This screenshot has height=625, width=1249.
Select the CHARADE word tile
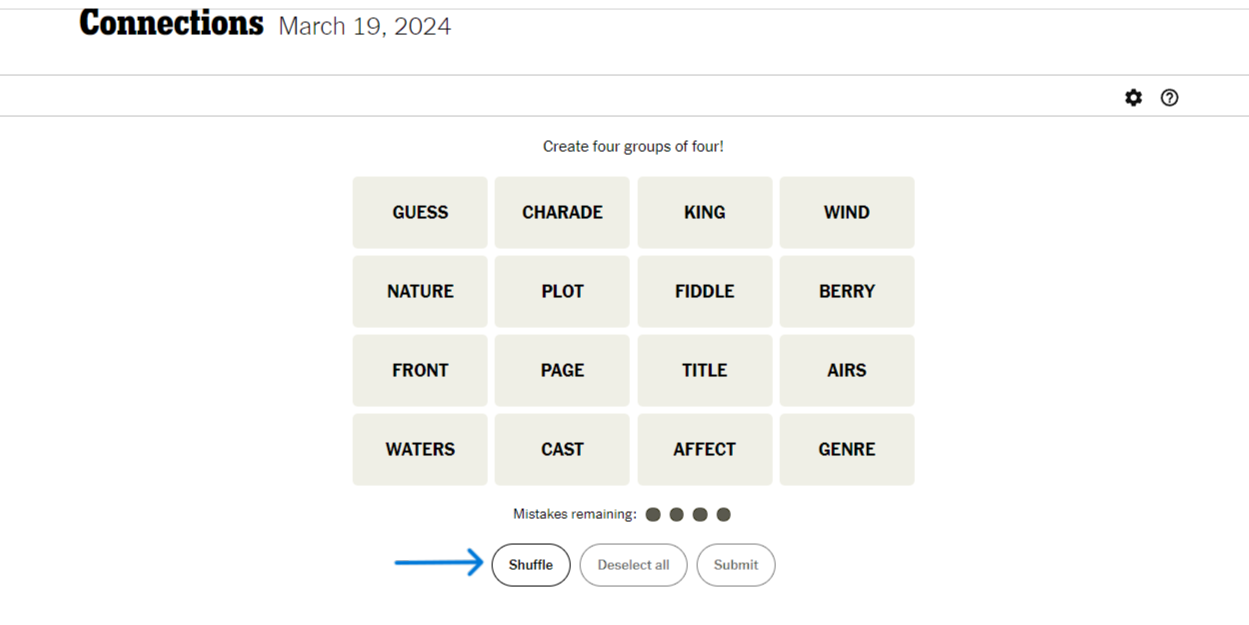[562, 212]
